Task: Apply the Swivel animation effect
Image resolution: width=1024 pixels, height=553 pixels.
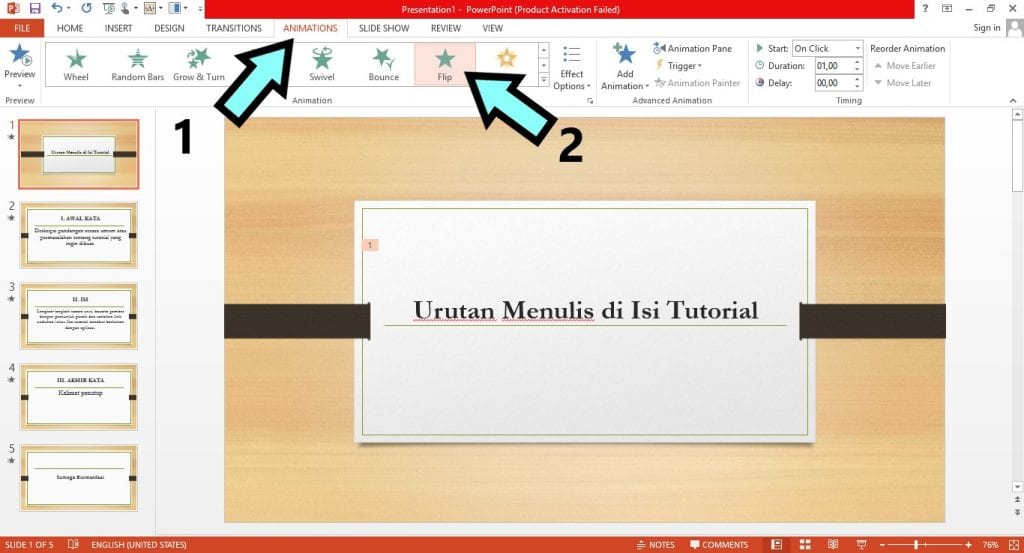Action: (x=321, y=64)
